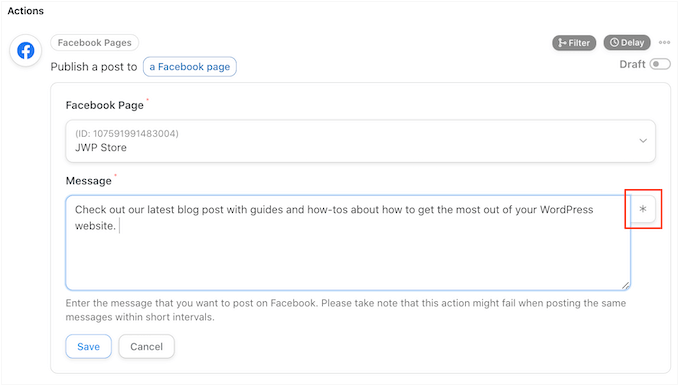This screenshot has width=680, height=387.
Task: Cancel editing the action
Action: coord(147,346)
